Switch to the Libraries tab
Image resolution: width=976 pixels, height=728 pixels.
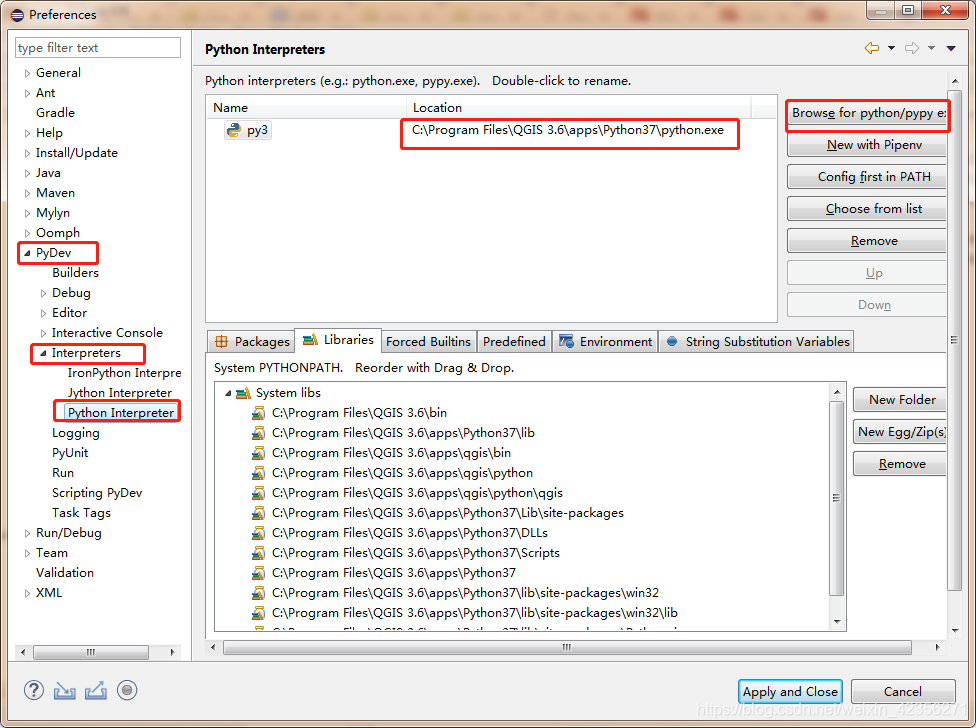click(x=338, y=340)
